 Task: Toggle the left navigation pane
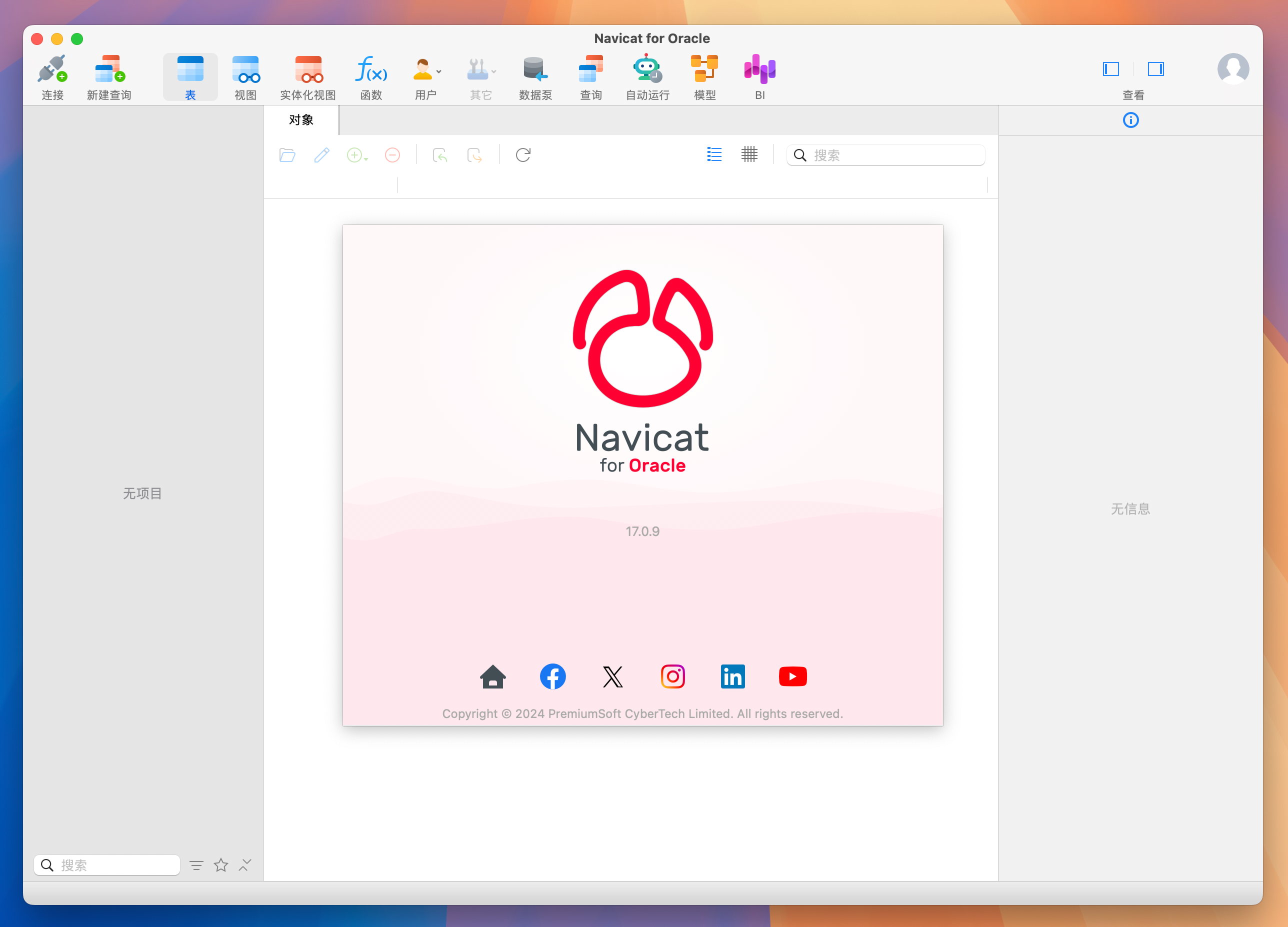tap(1110, 69)
